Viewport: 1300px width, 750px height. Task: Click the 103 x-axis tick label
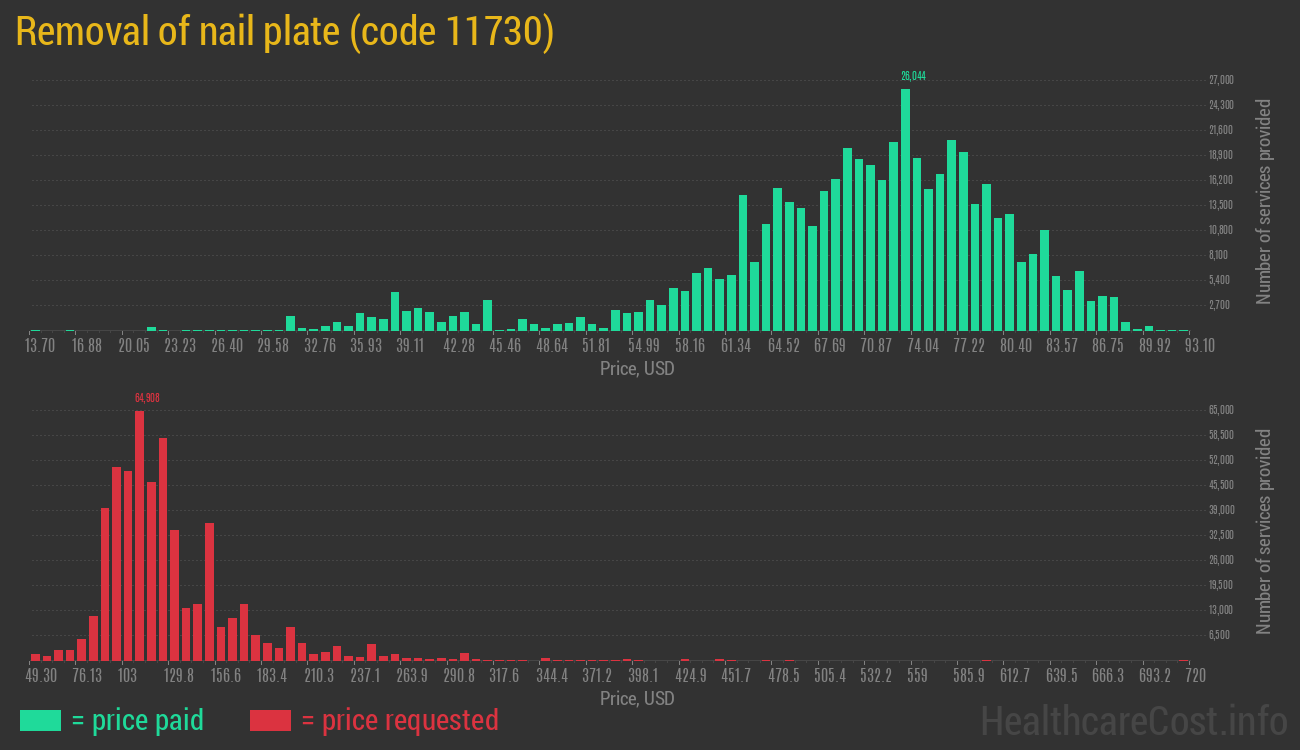(x=127, y=676)
